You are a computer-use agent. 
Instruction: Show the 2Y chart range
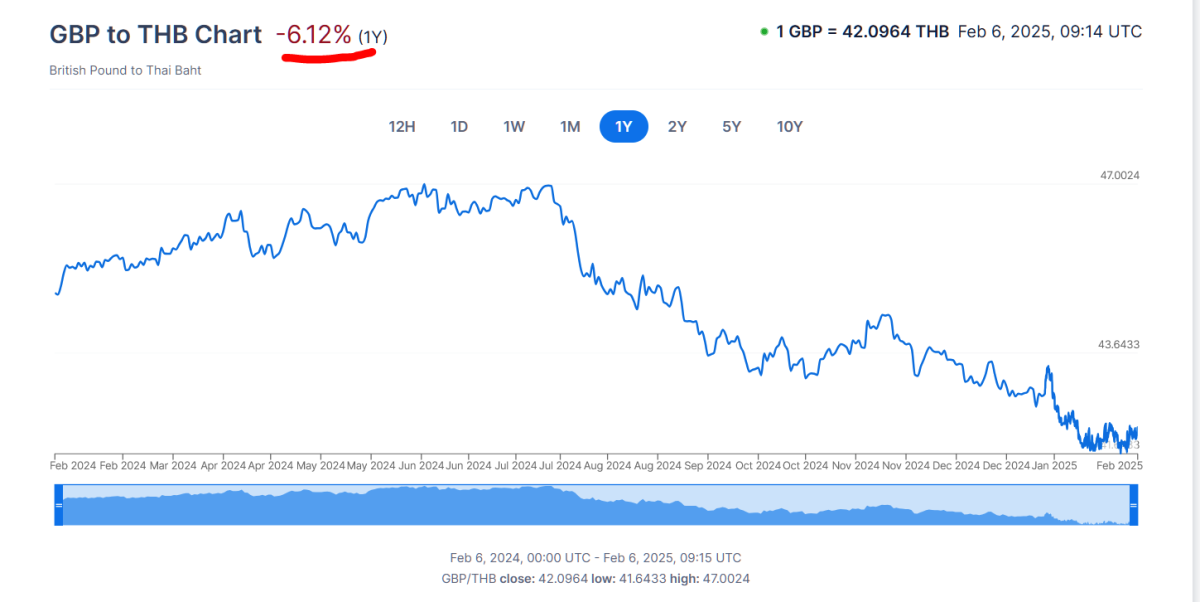click(677, 127)
